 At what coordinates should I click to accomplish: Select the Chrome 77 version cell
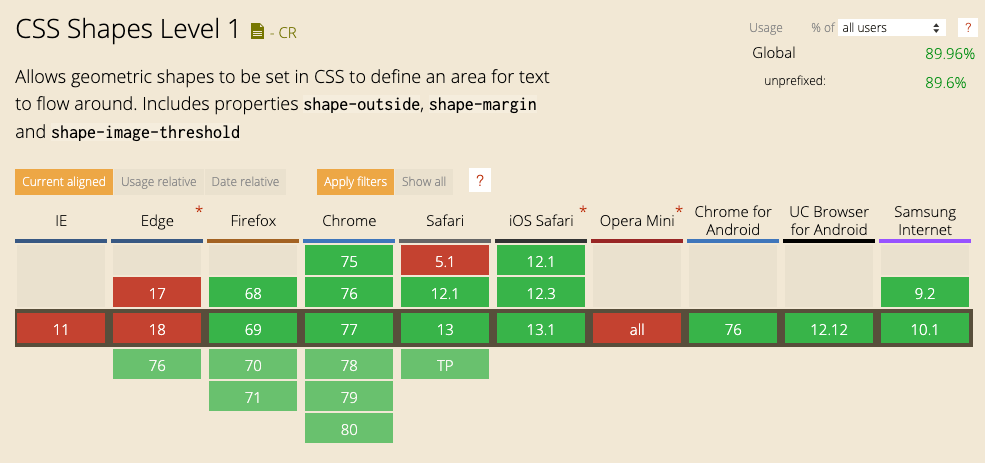coord(349,329)
